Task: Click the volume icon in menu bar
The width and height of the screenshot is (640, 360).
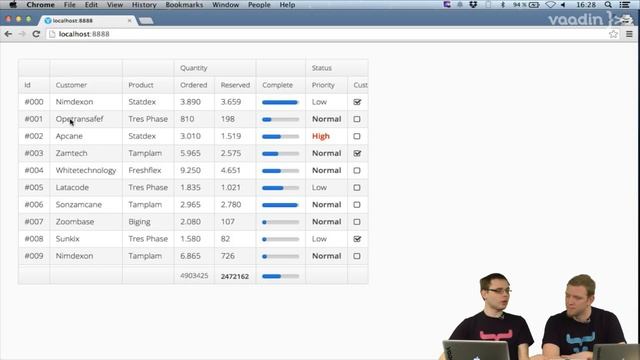Action: click(563, 5)
